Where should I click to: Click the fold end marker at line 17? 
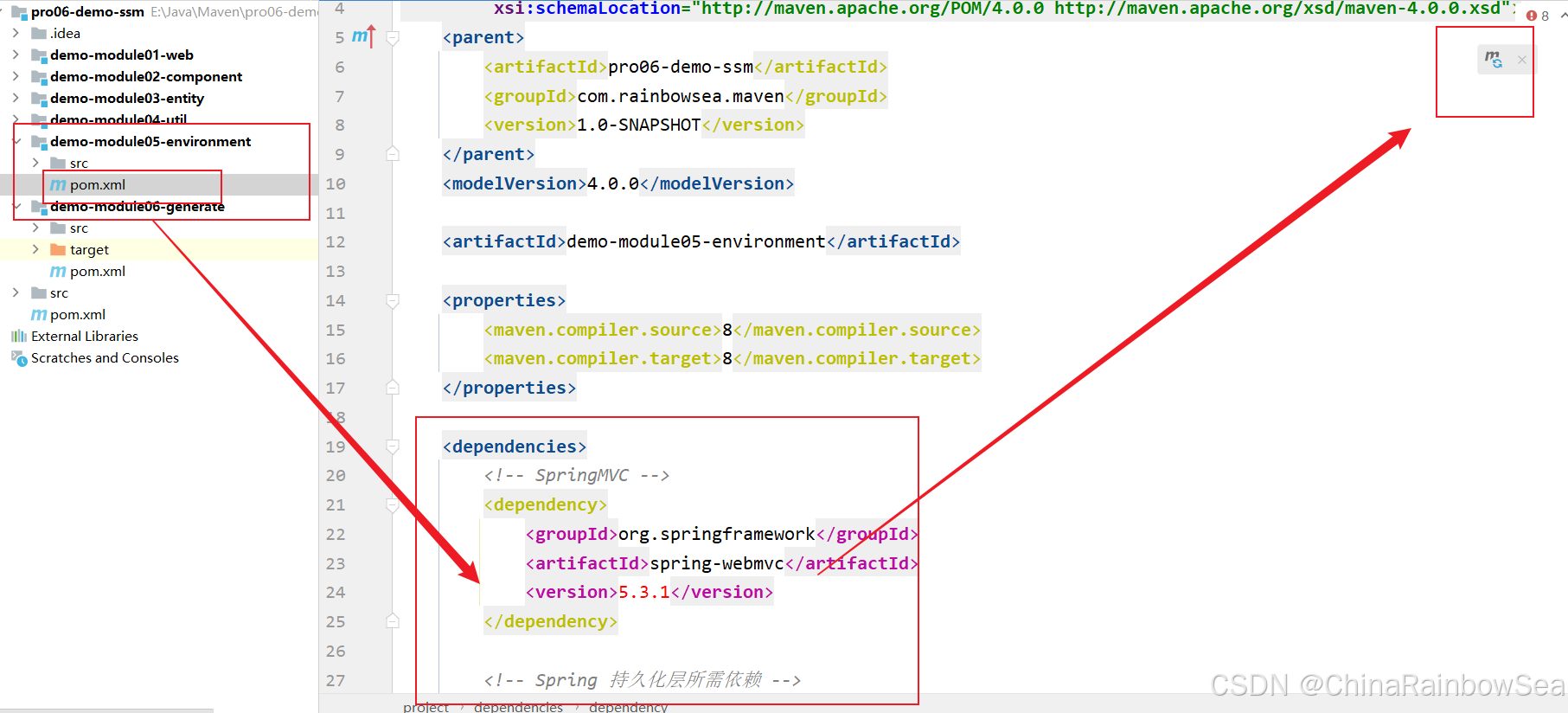pyautogui.click(x=393, y=388)
